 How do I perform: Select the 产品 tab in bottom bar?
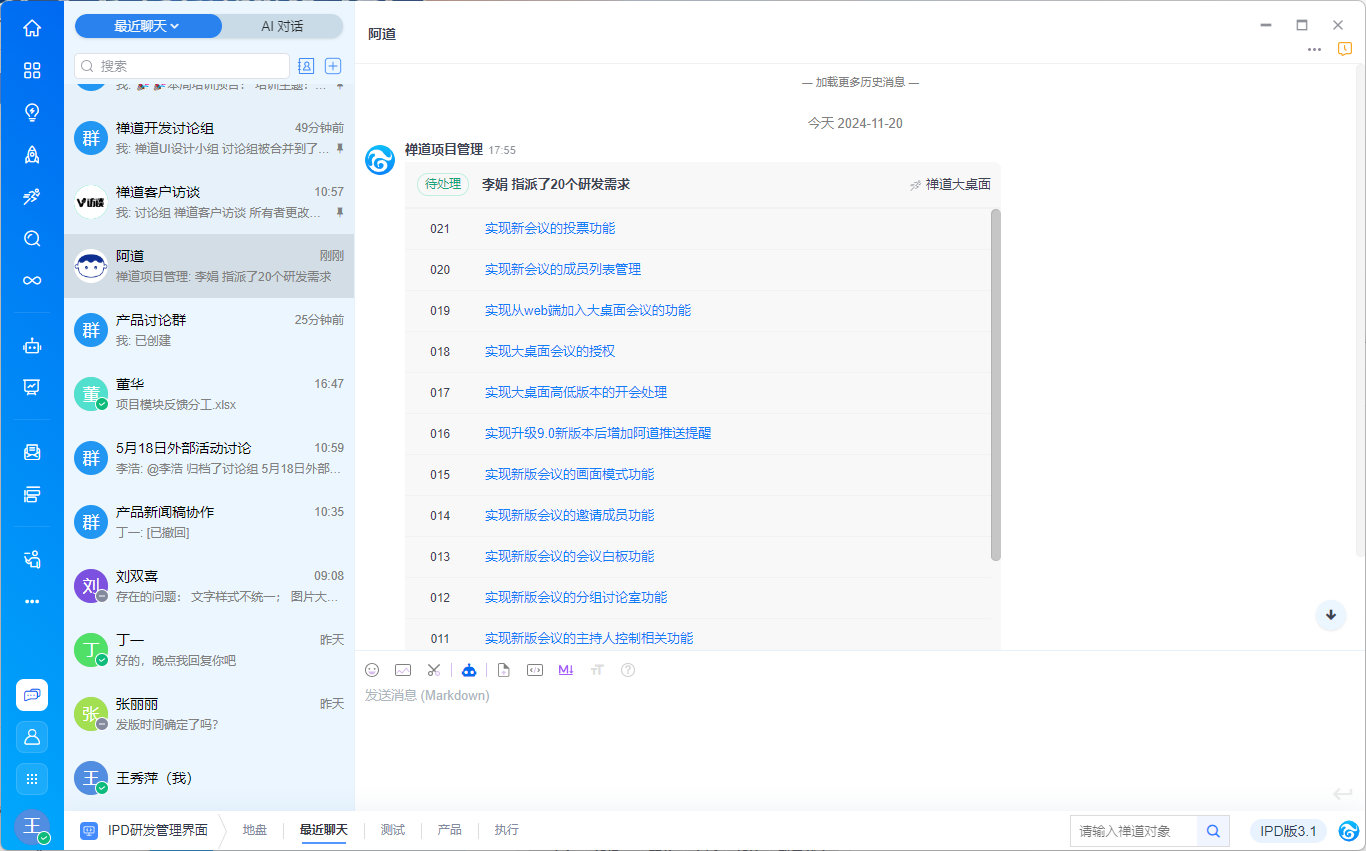449,830
